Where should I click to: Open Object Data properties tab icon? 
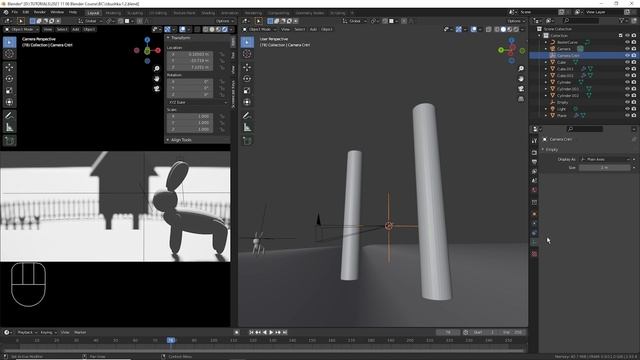point(534,243)
